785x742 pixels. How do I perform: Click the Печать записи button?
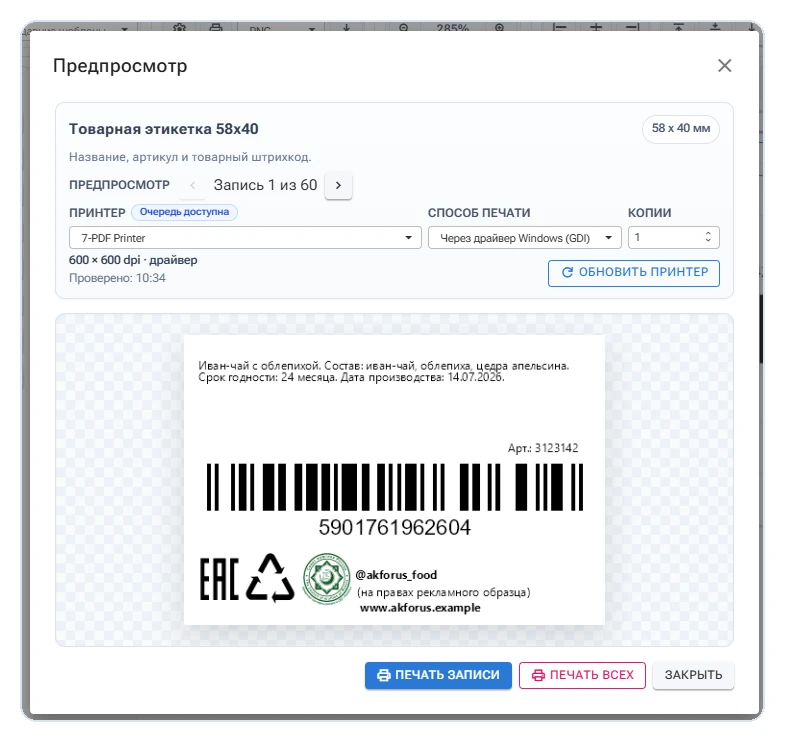coord(438,675)
